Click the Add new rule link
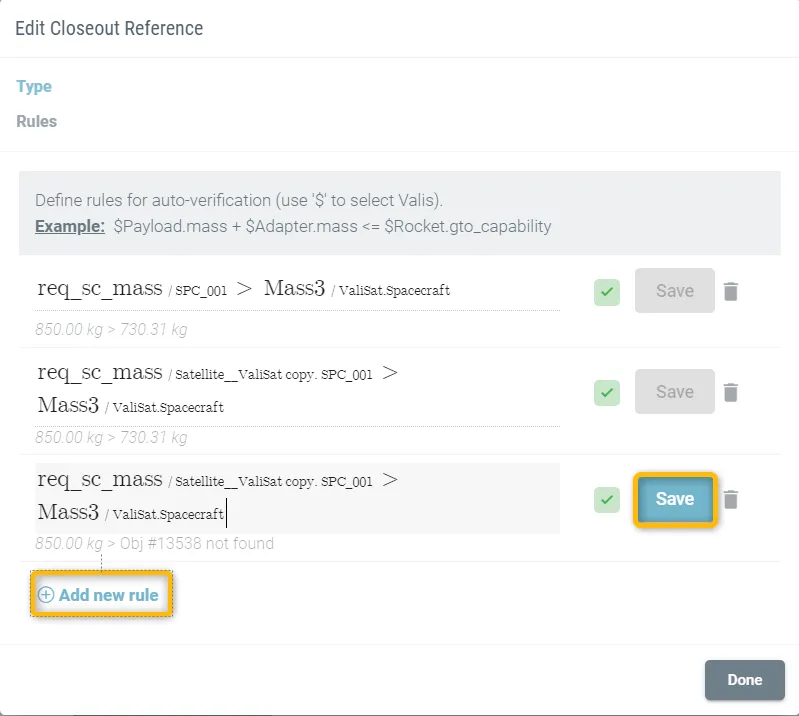 coord(108,595)
